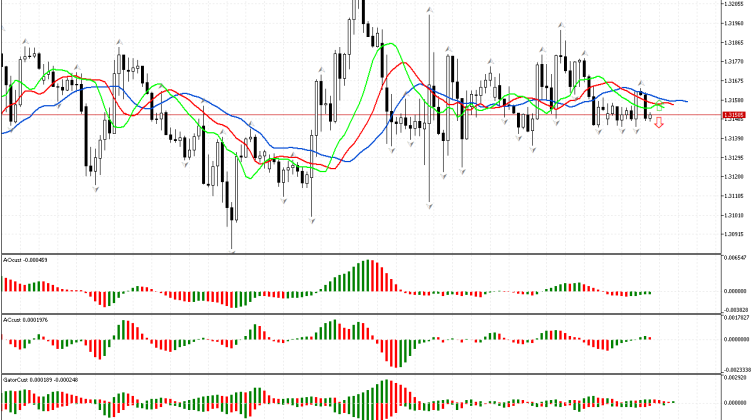Click the 1.31010 price scale label
The image size is (752, 420).
click(x=735, y=215)
